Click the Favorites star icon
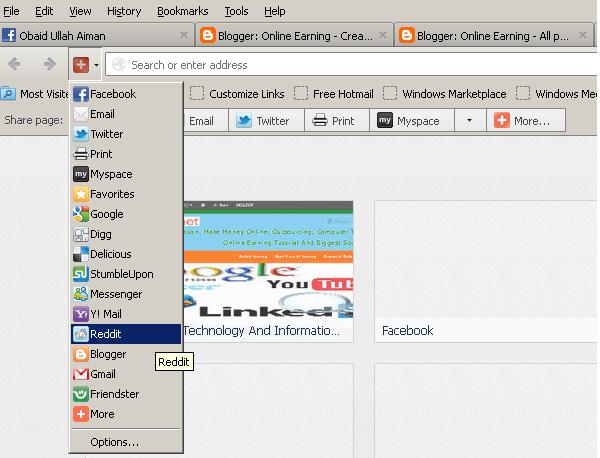Viewport: 600px width, 458px height. click(x=81, y=194)
